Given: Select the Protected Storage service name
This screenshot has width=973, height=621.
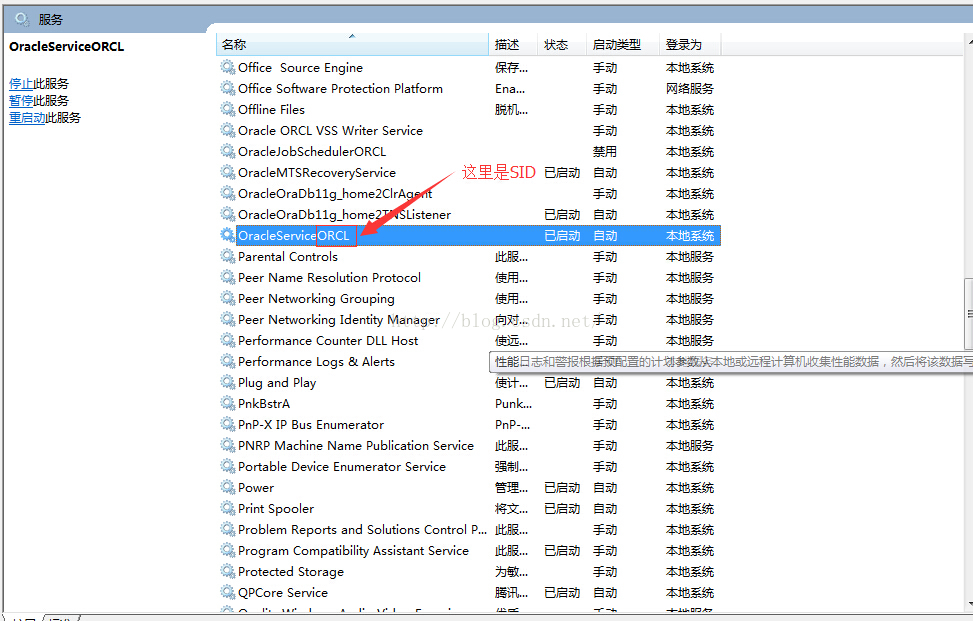Looking at the screenshot, I should coord(290,572).
